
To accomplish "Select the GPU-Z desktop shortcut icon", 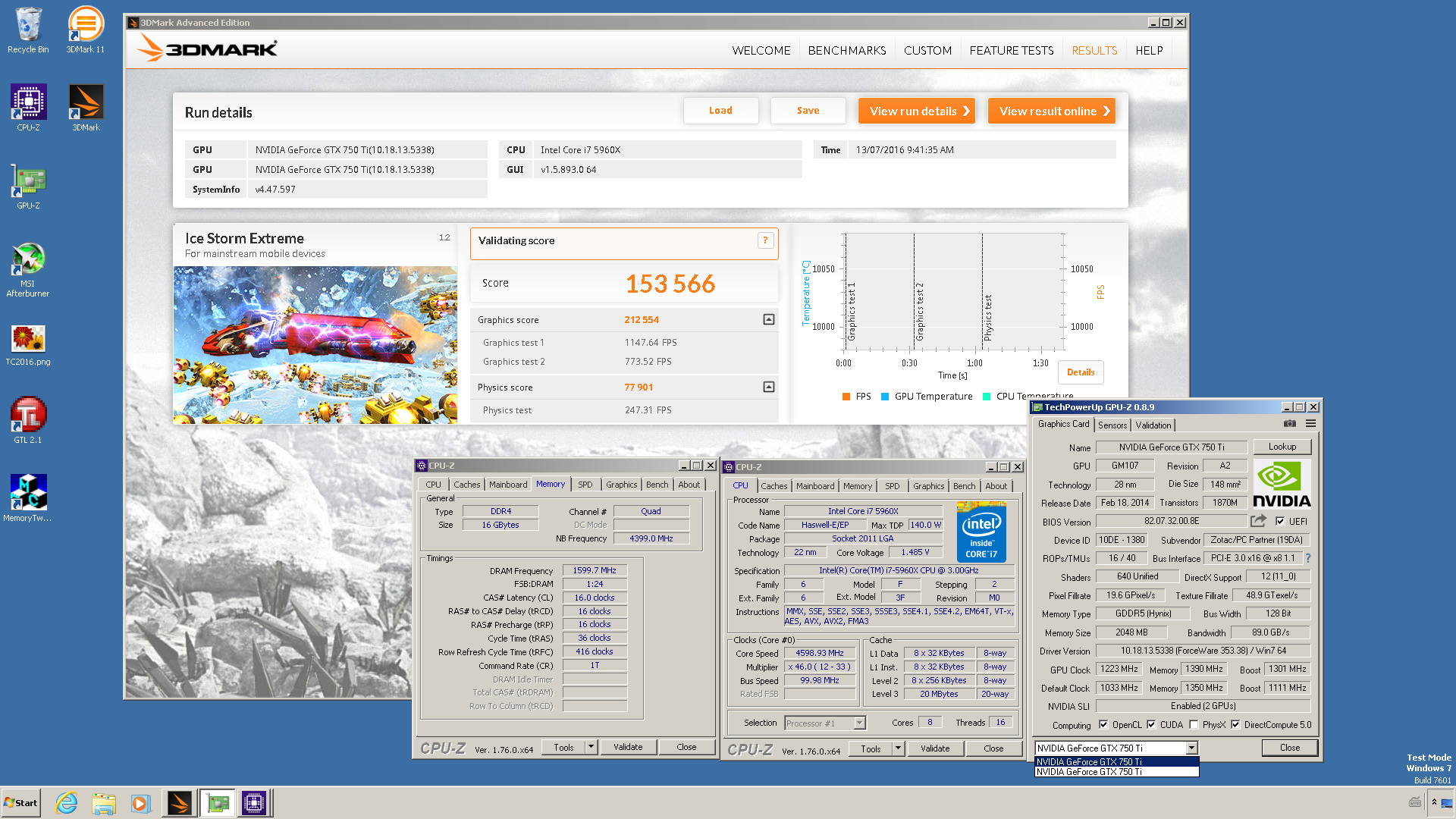I will (28, 186).
